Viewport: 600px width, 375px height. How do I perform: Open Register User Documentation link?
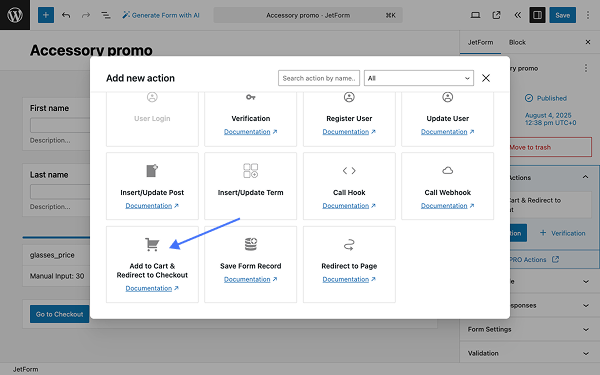tap(349, 132)
